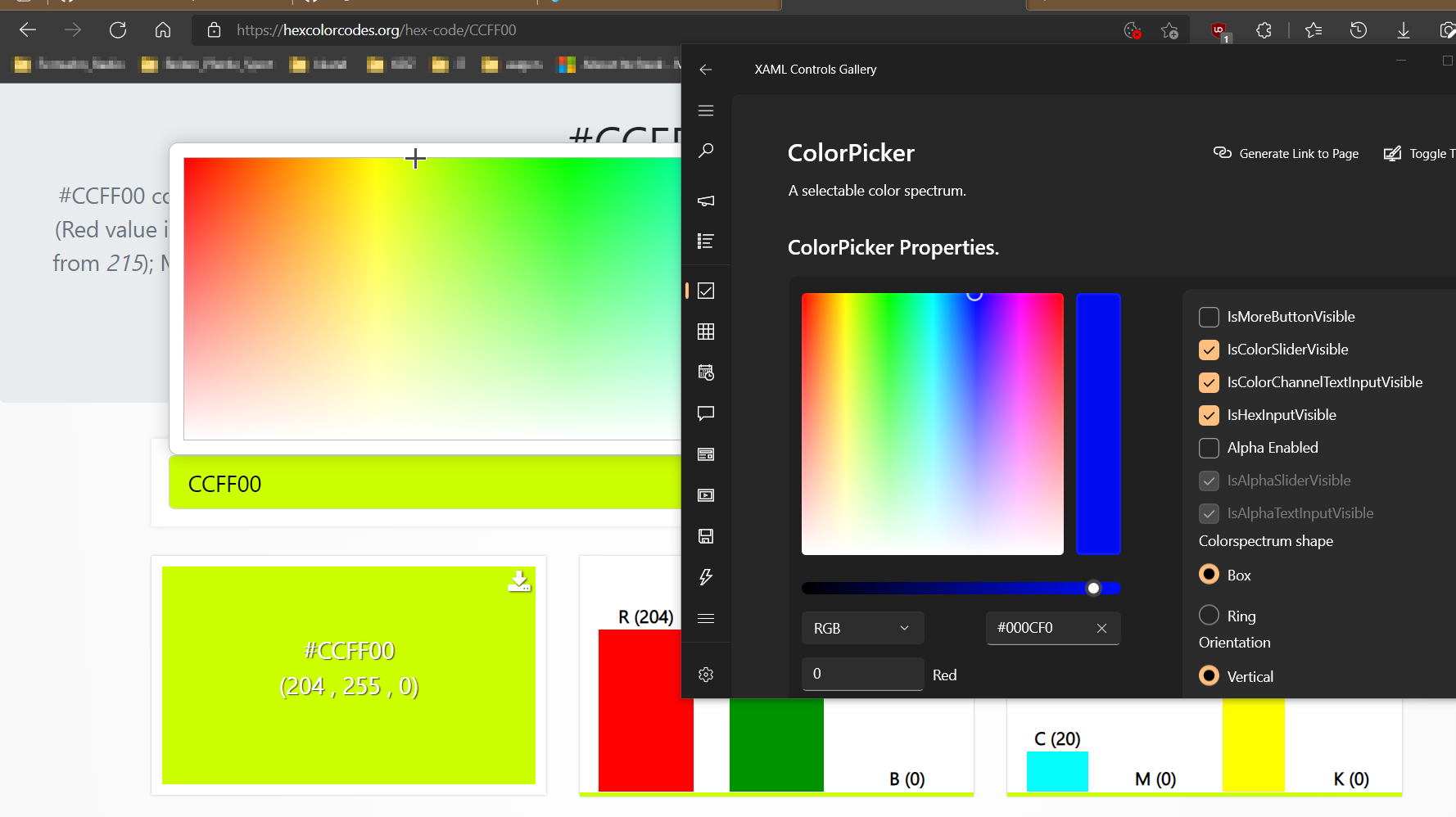This screenshot has width=1456, height=817.
Task: Collapse the gallery navigation pane
Action: coord(706,111)
